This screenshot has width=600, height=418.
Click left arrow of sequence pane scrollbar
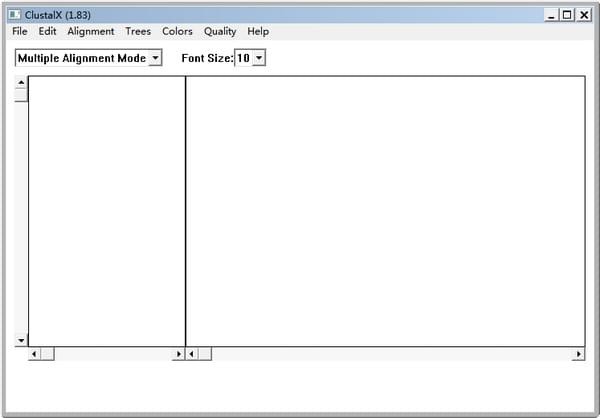pyautogui.click(x=192, y=354)
